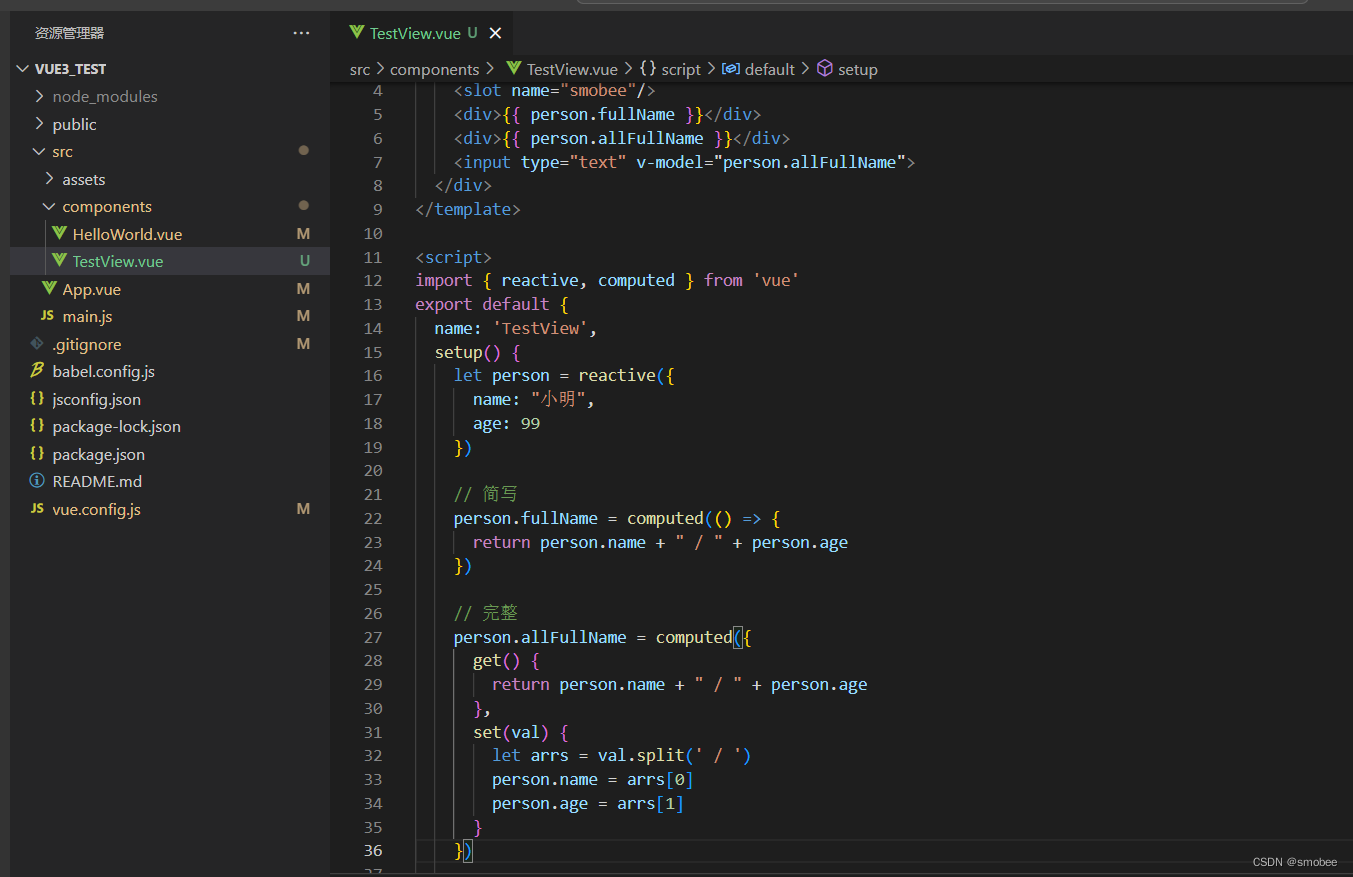Open package-lock.json file
Viewport: 1353px width, 877px height.
click(x=116, y=426)
